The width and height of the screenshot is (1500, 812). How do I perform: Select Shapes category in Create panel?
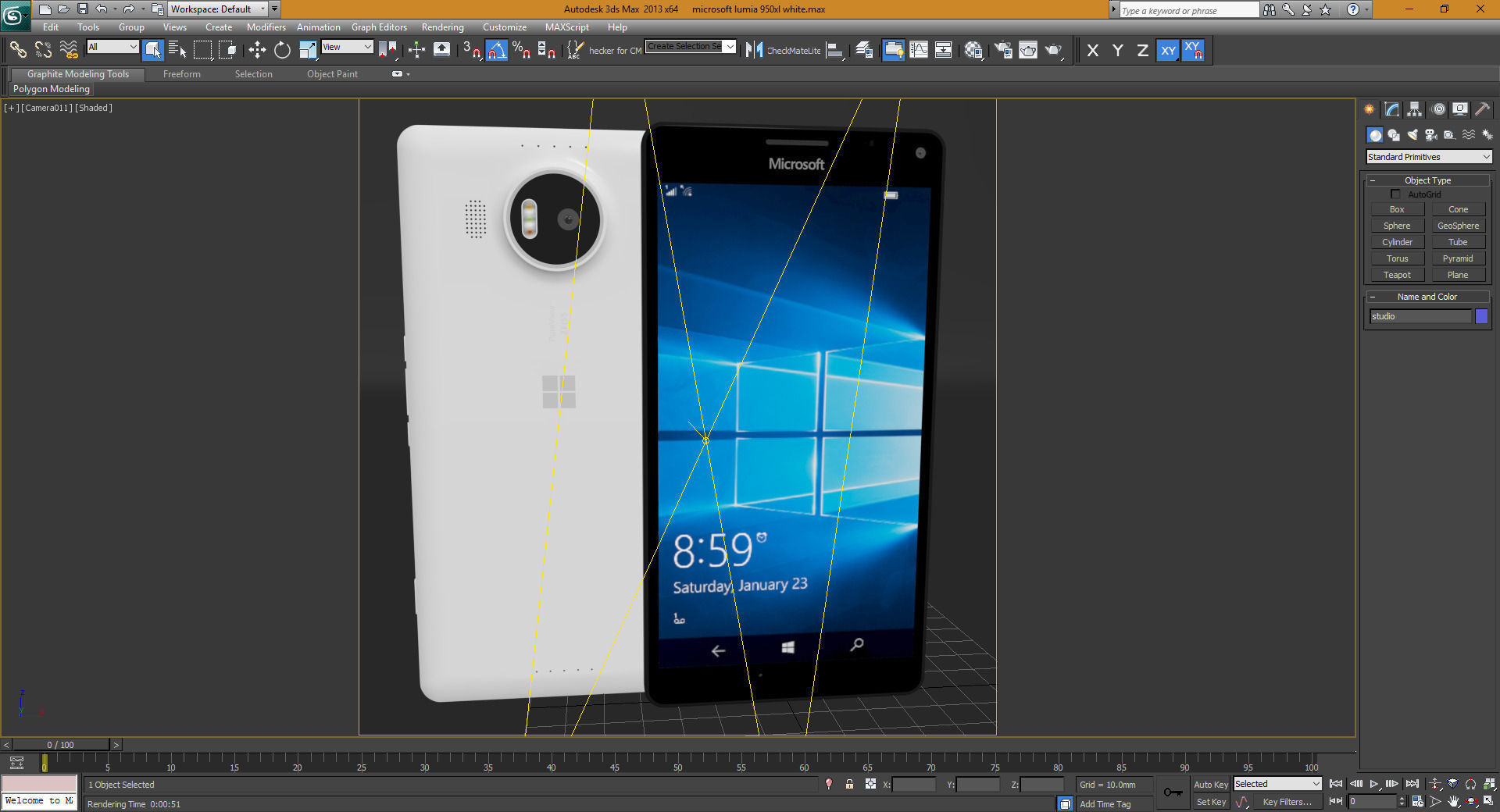click(x=1394, y=135)
